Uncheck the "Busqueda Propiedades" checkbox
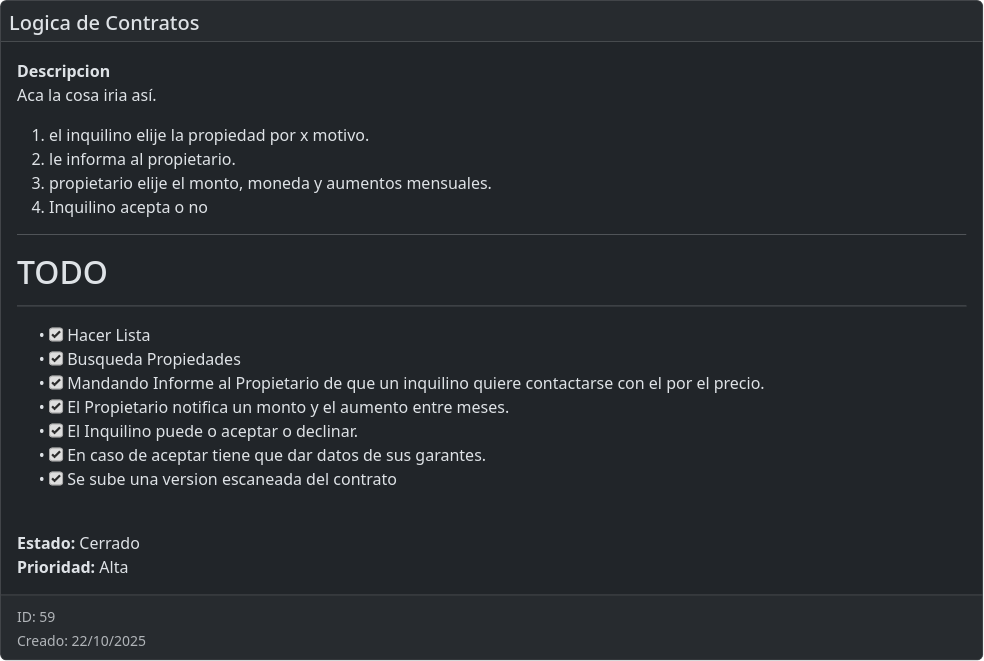The width and height of the screenshot is (984, 661). [56, 359]
